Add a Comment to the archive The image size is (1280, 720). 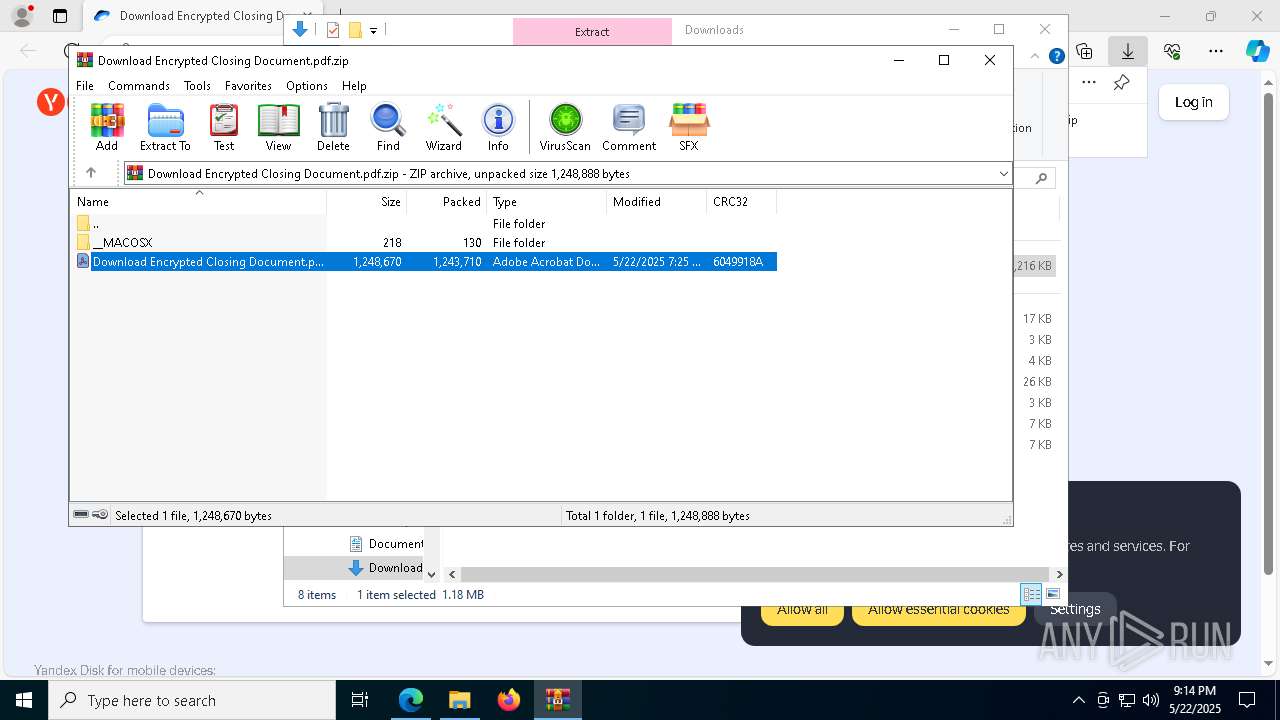point(629,127)
